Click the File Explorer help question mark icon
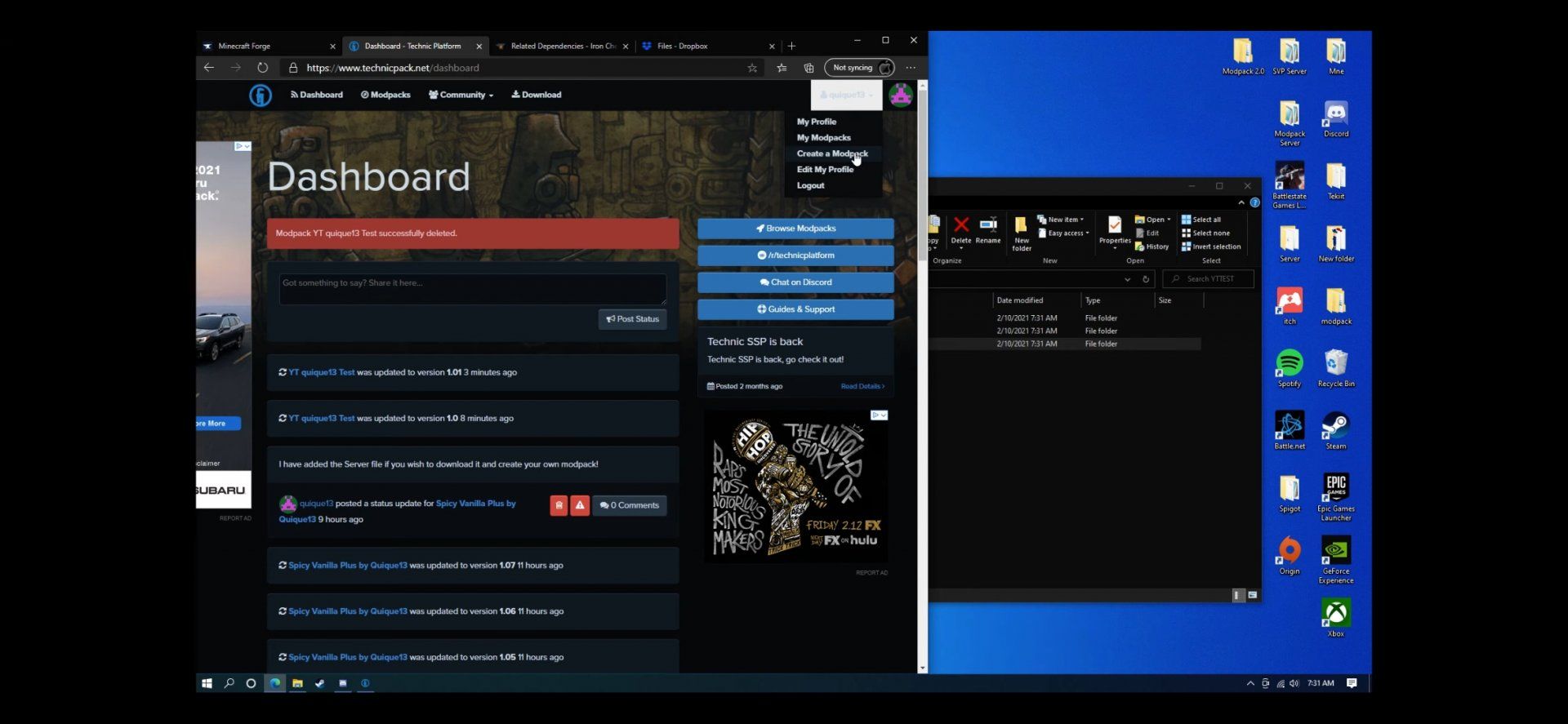The height and width of the screenshot is (724, 1568). point(1254,202)
